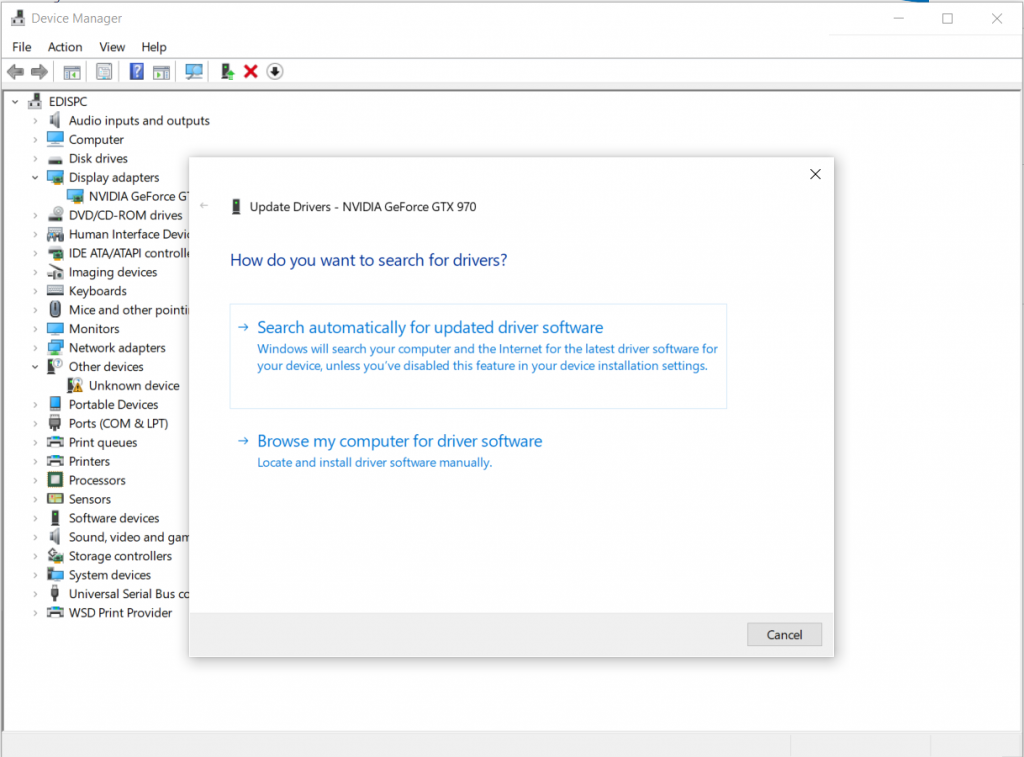Image resolution: width=1024 pixels, height=757 pixels.
Task: Click the Imaging devices icon
Action: (56, 272)
